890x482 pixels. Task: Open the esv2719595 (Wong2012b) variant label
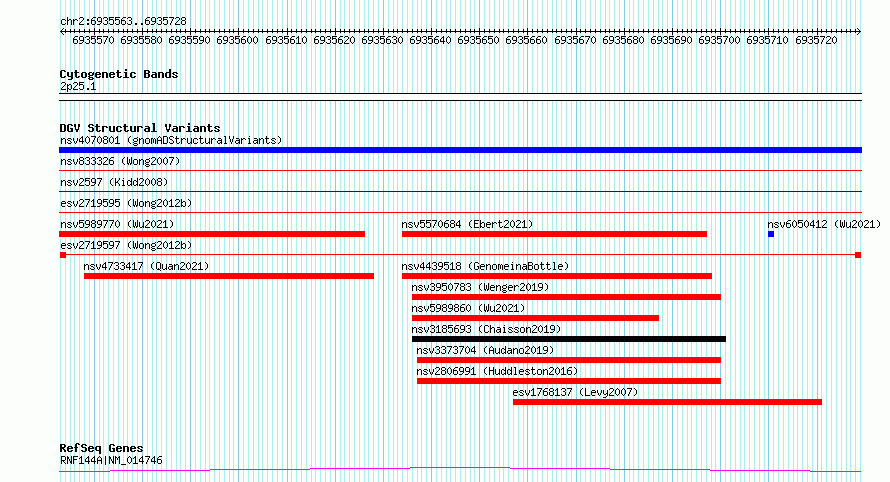click(x=126, y=203)
